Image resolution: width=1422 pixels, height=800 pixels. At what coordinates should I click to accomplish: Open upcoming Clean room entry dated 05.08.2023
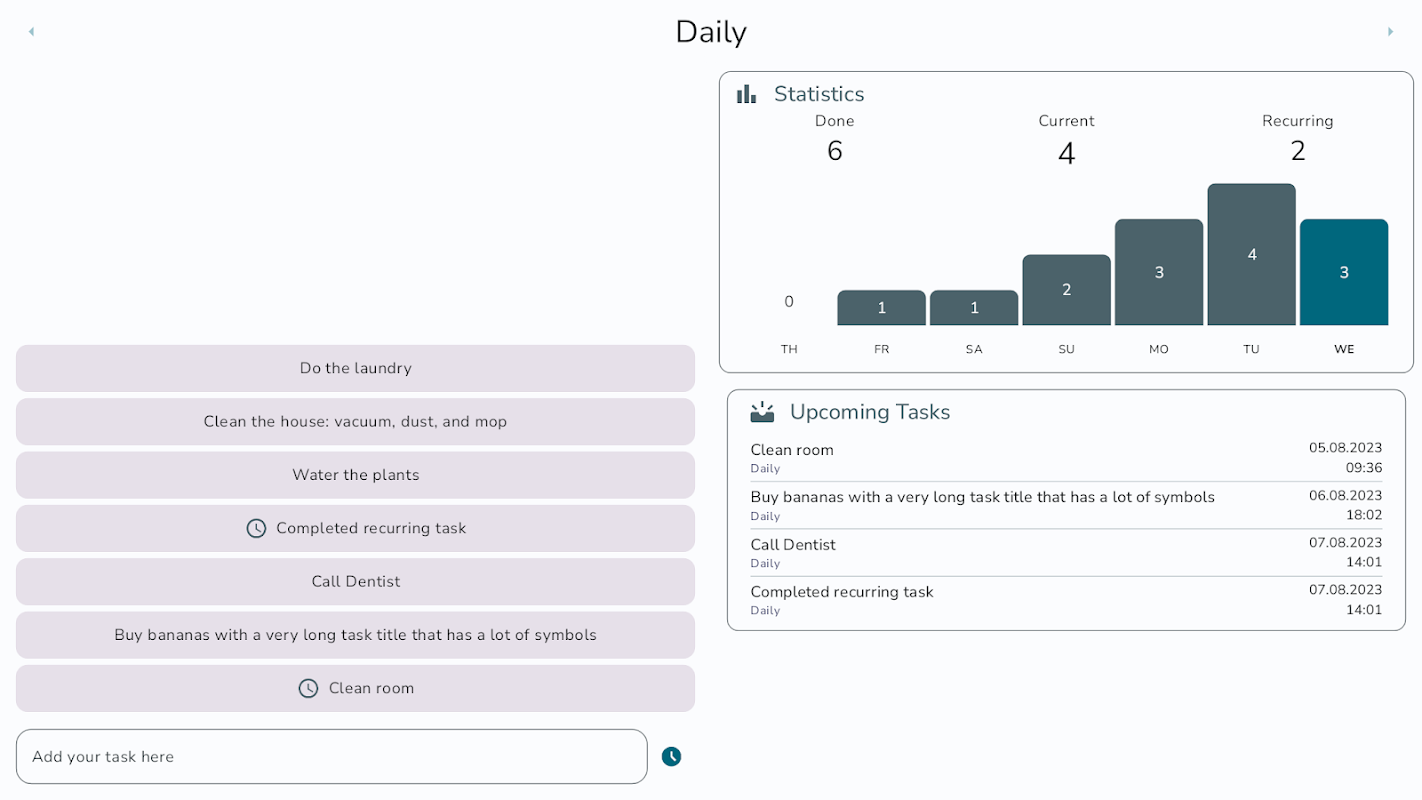[1066, 458]
